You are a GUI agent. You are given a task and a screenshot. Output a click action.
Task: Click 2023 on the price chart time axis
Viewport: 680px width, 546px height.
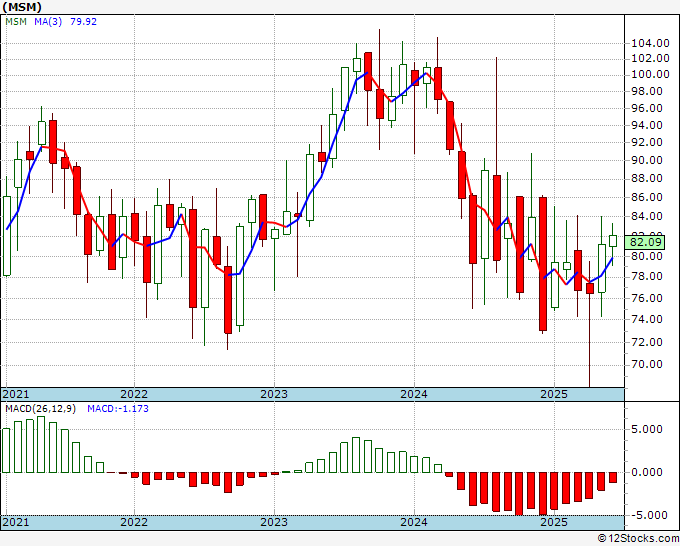click(x=274, y=394)
